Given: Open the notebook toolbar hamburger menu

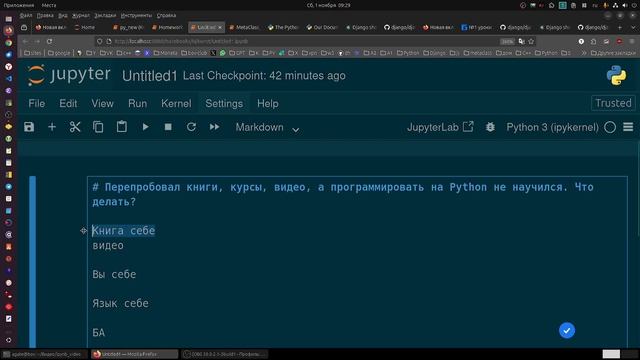Looking at the screenshot, I should click(x=628, y=127).
